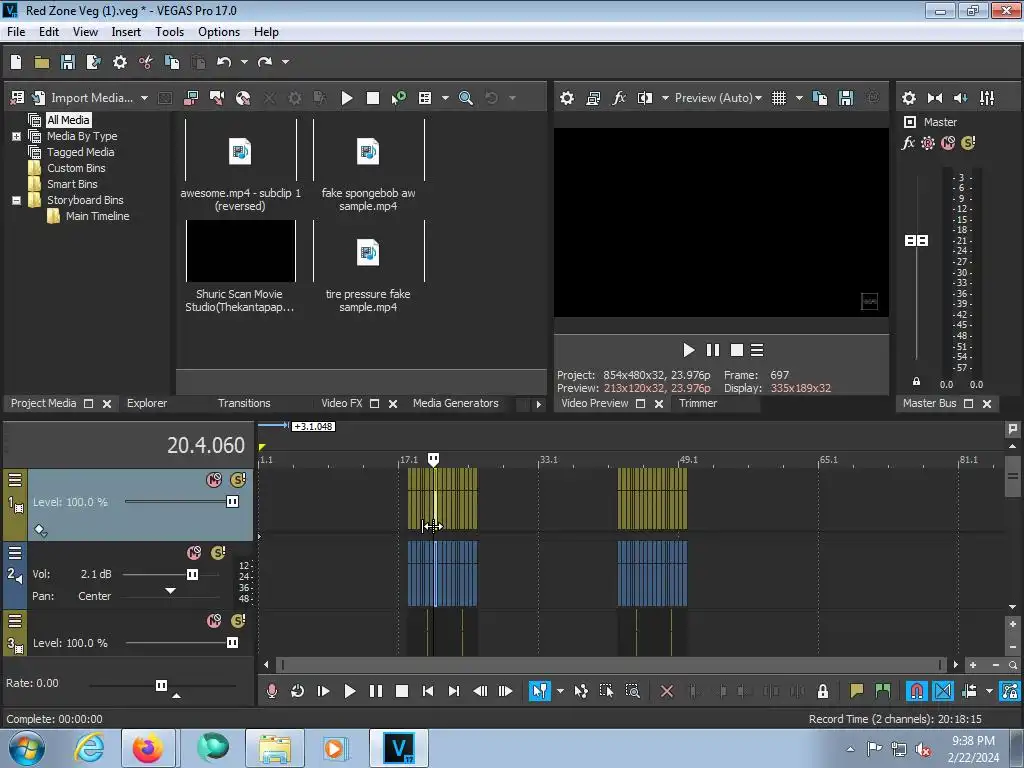Select the Smart Bins folder
The height and width of the screenshot is (768, 1024).
pyautogui.click(x=72, y=184)
